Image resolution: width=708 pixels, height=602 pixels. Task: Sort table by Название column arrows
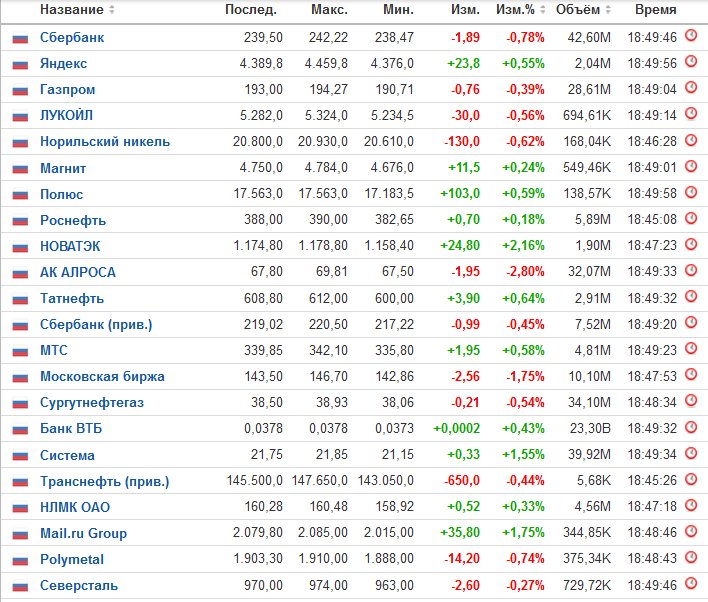pyautogui.click(x=112, y=9)
